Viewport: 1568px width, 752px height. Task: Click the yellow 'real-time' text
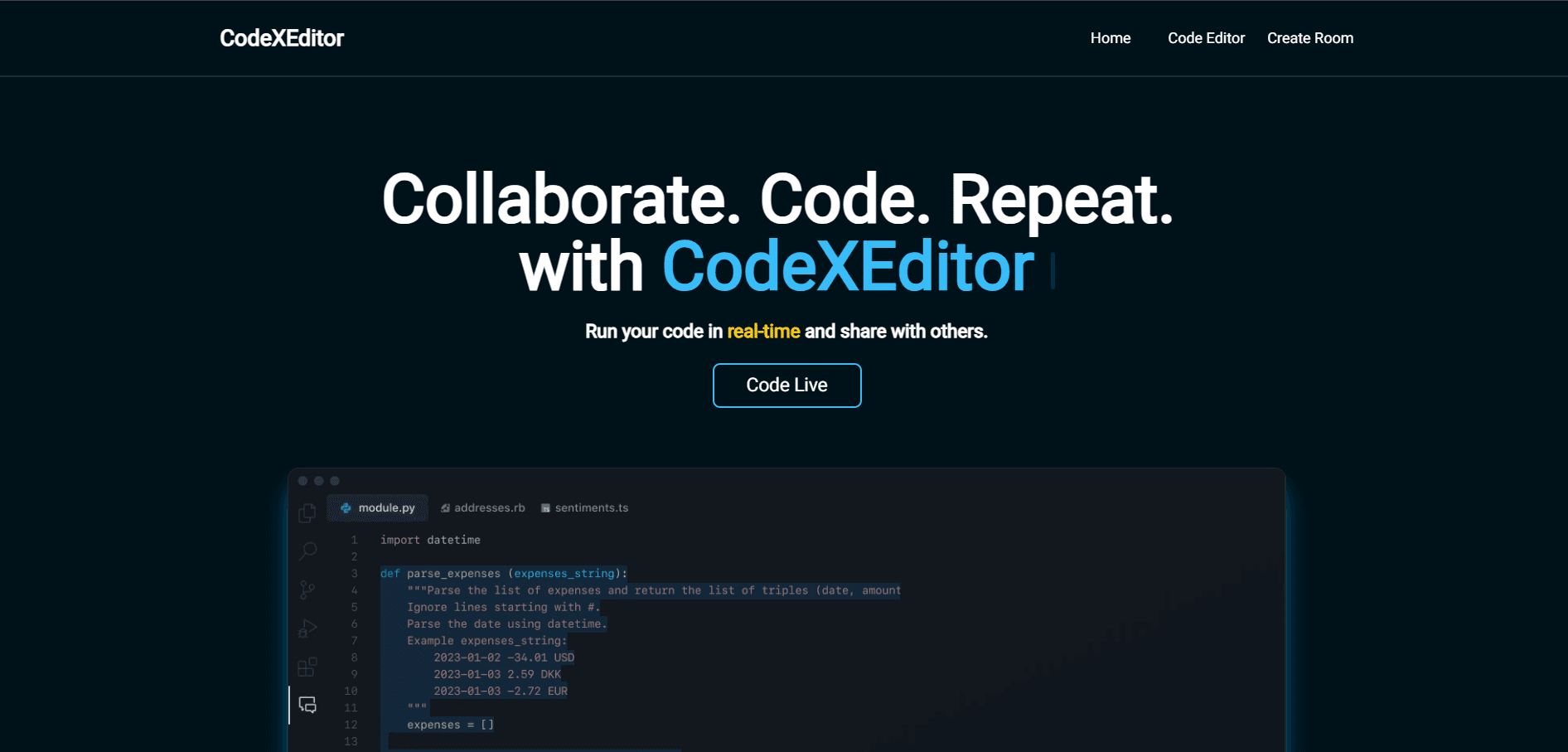click(763, 332)
